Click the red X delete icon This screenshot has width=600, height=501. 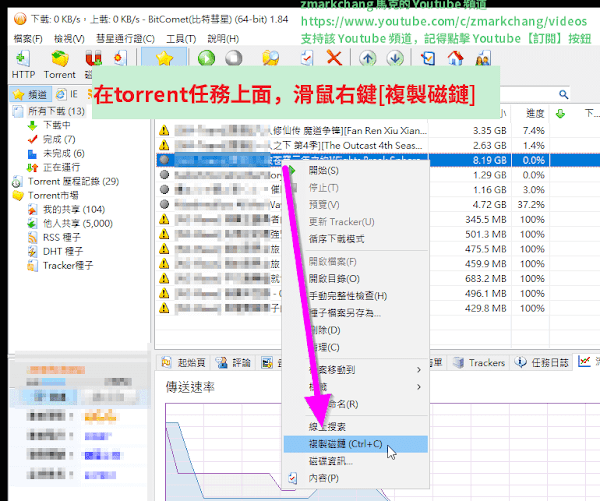point(334,59)
